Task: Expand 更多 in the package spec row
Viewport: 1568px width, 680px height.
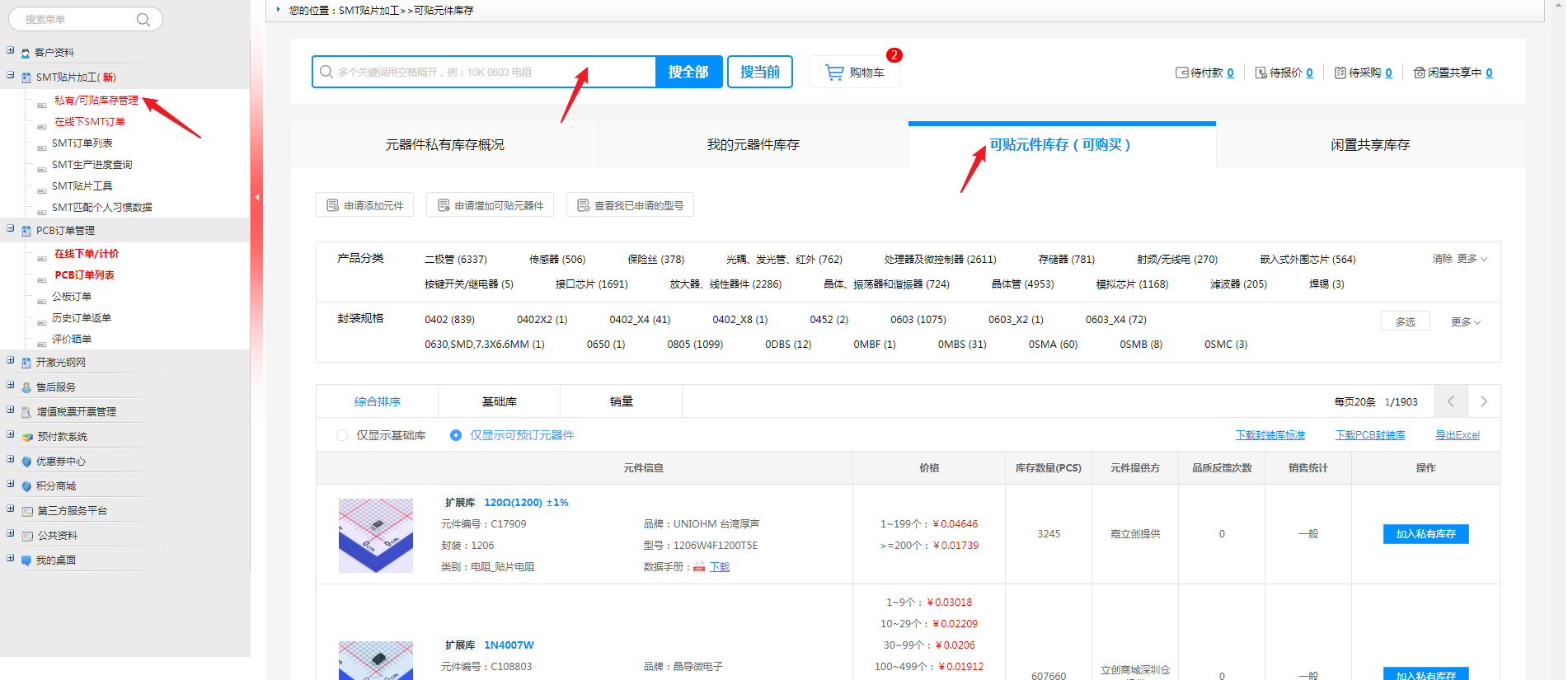Action: (x=1466, y=322)
